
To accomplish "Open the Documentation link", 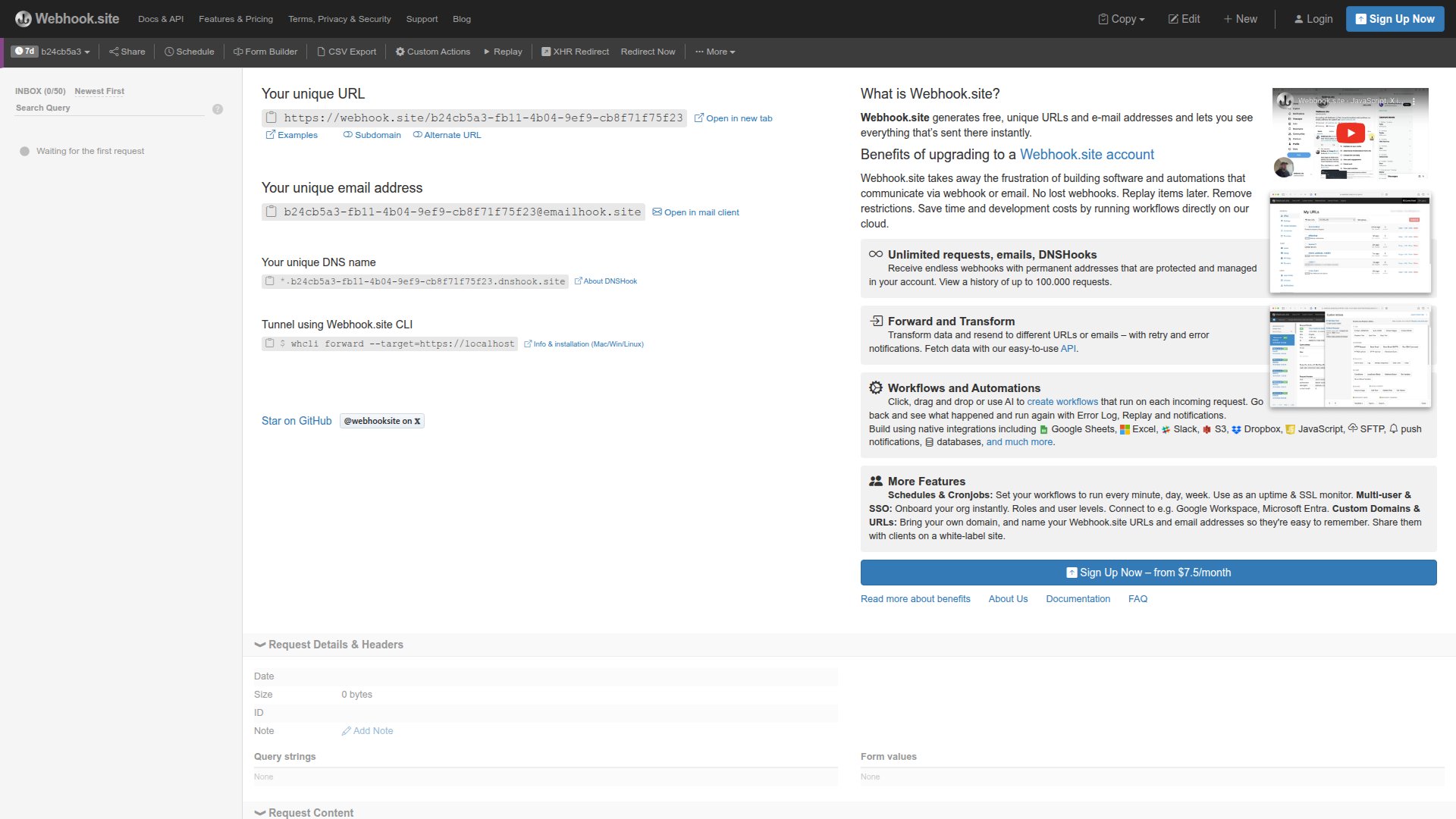I will point(1078,599).
